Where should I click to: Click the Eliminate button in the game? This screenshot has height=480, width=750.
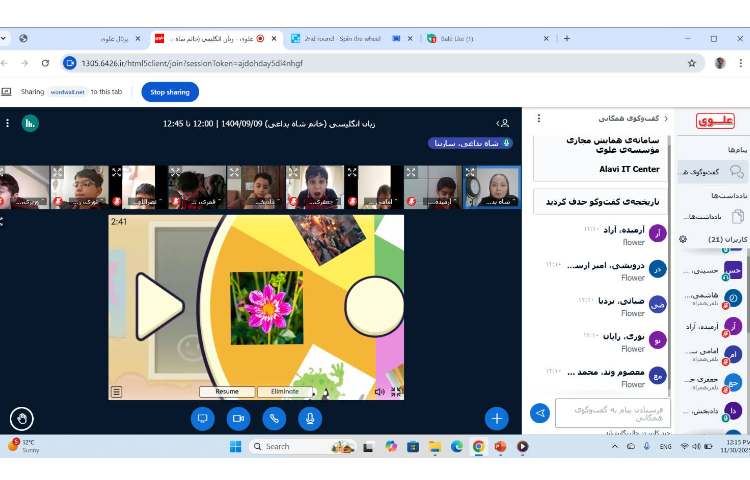284,392
